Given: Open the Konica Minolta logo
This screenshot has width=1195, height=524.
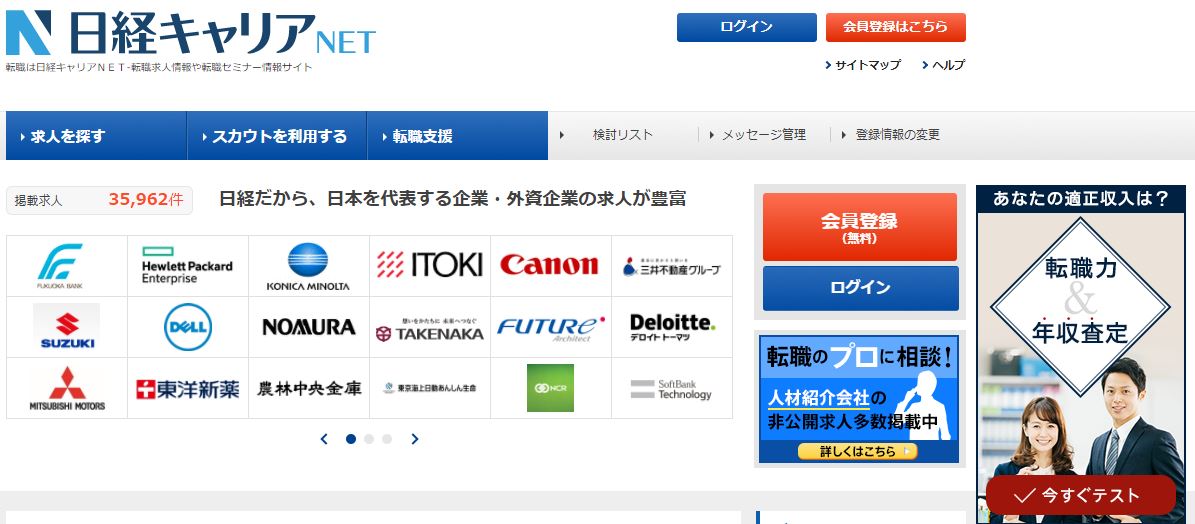Looking at the screenshot, I should pyautogui.click(x=308, y=267).
